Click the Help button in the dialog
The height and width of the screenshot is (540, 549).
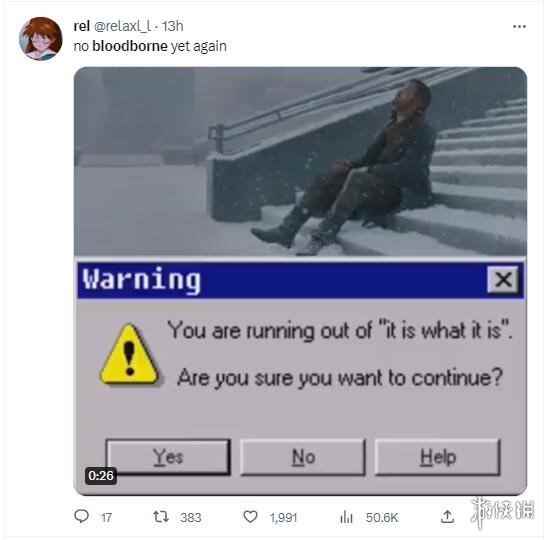point(438,457)
